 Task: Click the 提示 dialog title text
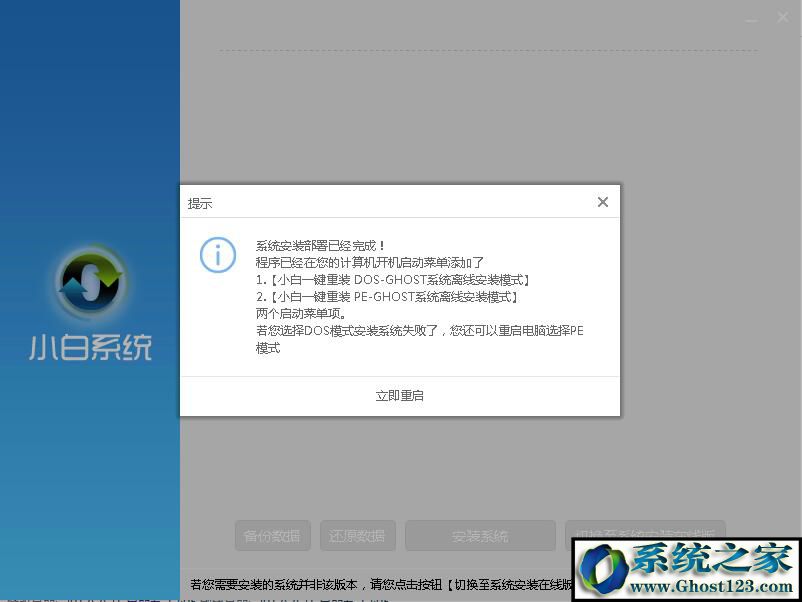(x=199, y=204)
